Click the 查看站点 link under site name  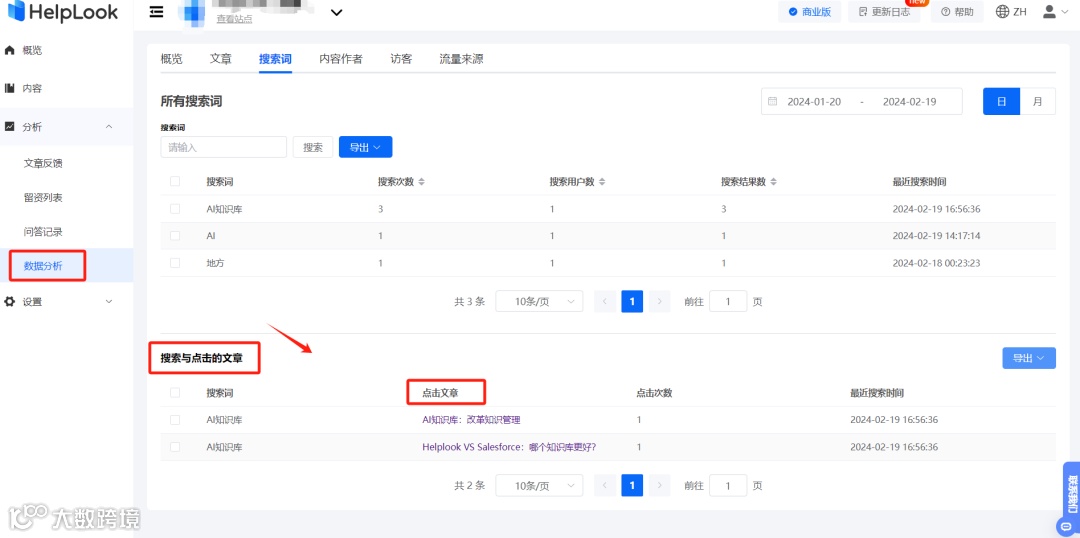(234, 19)
